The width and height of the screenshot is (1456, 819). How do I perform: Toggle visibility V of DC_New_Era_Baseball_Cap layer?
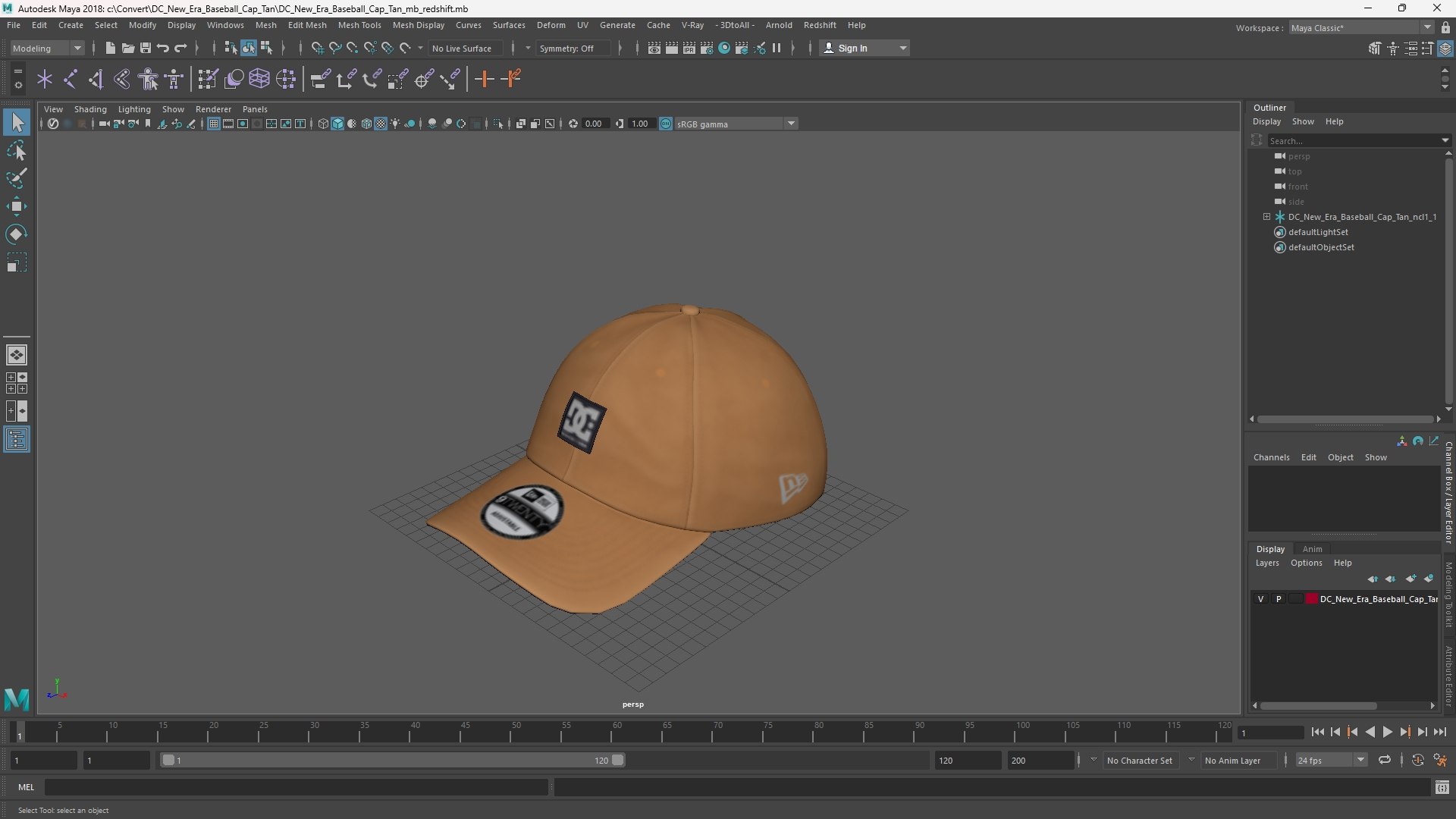(1261, 599)
